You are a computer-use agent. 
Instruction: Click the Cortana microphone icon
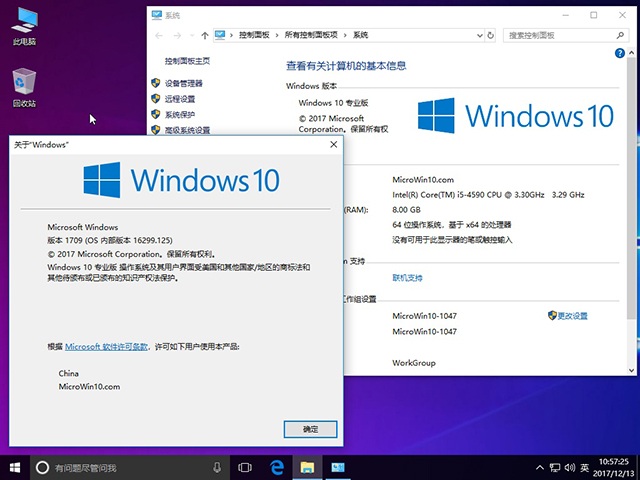217,468
